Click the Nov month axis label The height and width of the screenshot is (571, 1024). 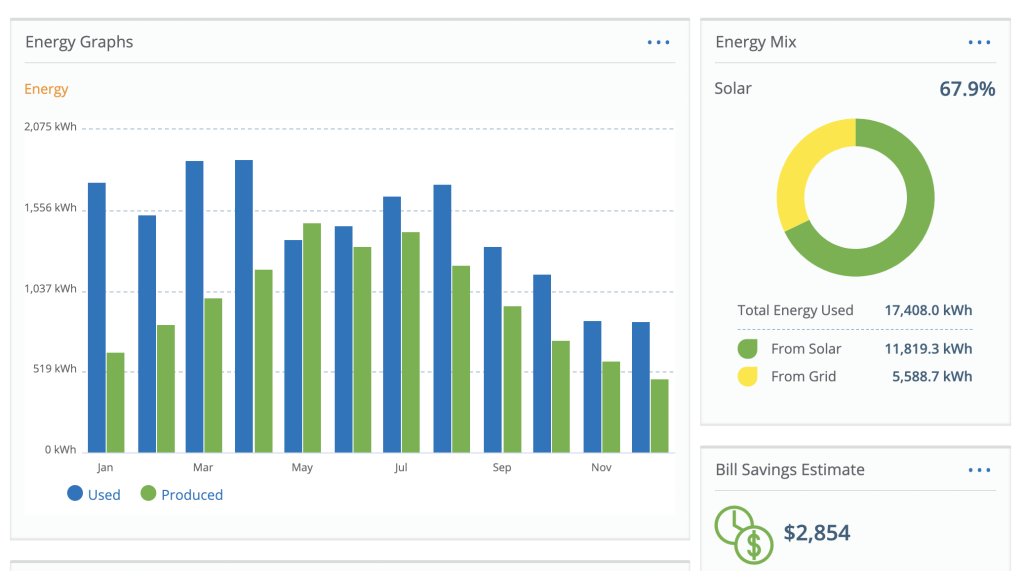tap(601, 467)
